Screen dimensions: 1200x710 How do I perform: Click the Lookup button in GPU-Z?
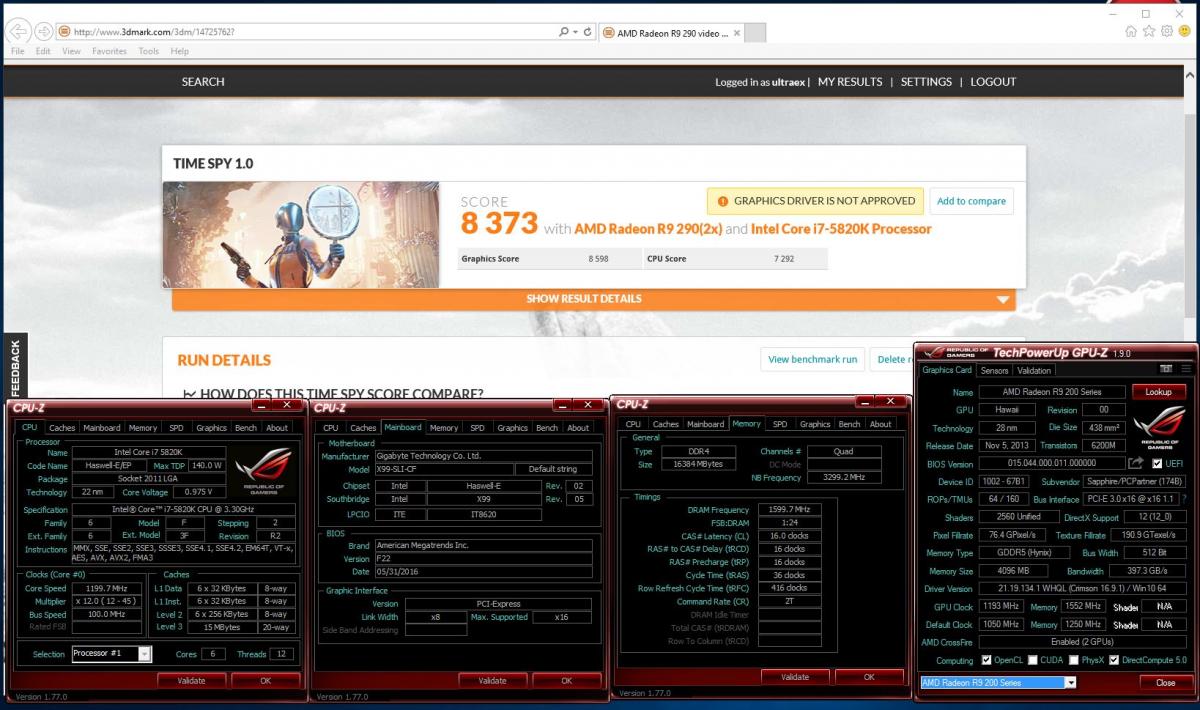click(1158, 392)
